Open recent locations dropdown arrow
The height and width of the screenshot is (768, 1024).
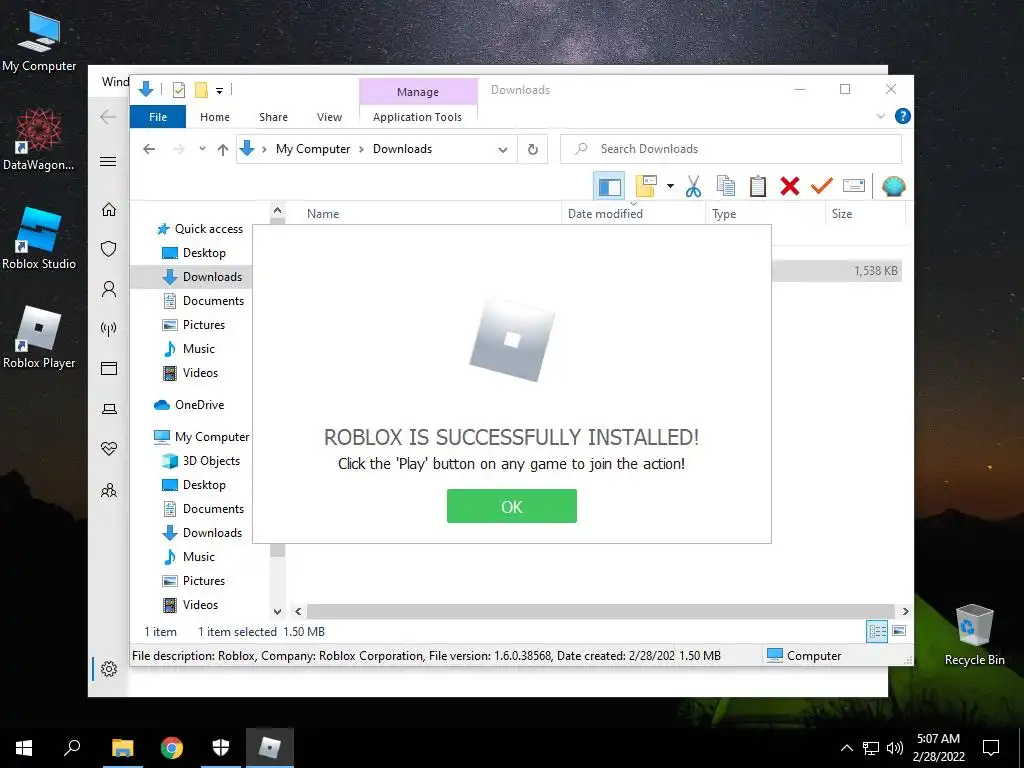(202, 149)
